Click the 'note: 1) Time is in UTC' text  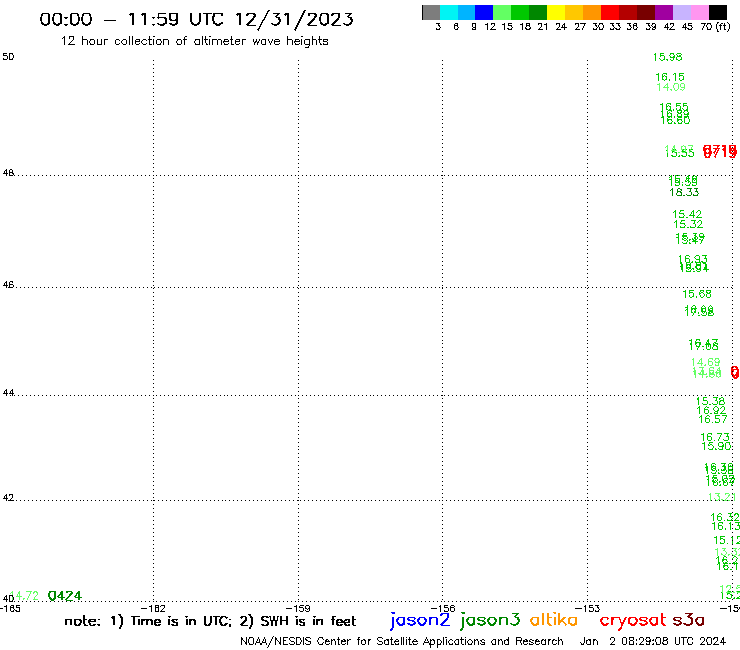(148, 621)
